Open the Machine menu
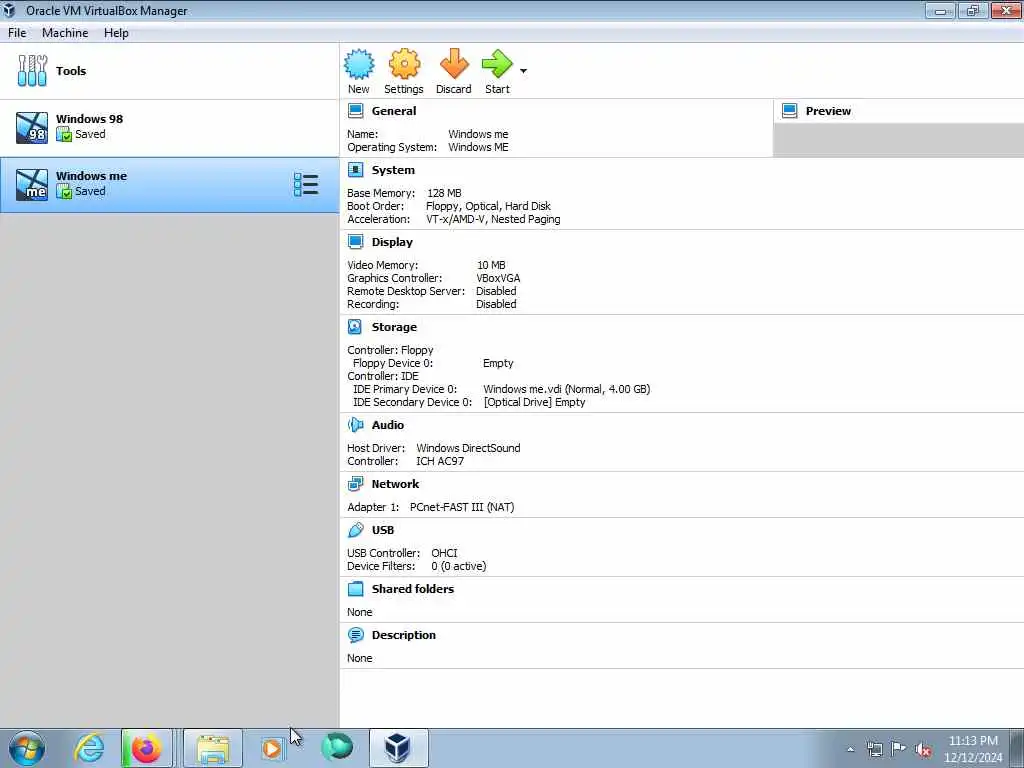This screenshot has height=768, width=1024. pos(65,33)
